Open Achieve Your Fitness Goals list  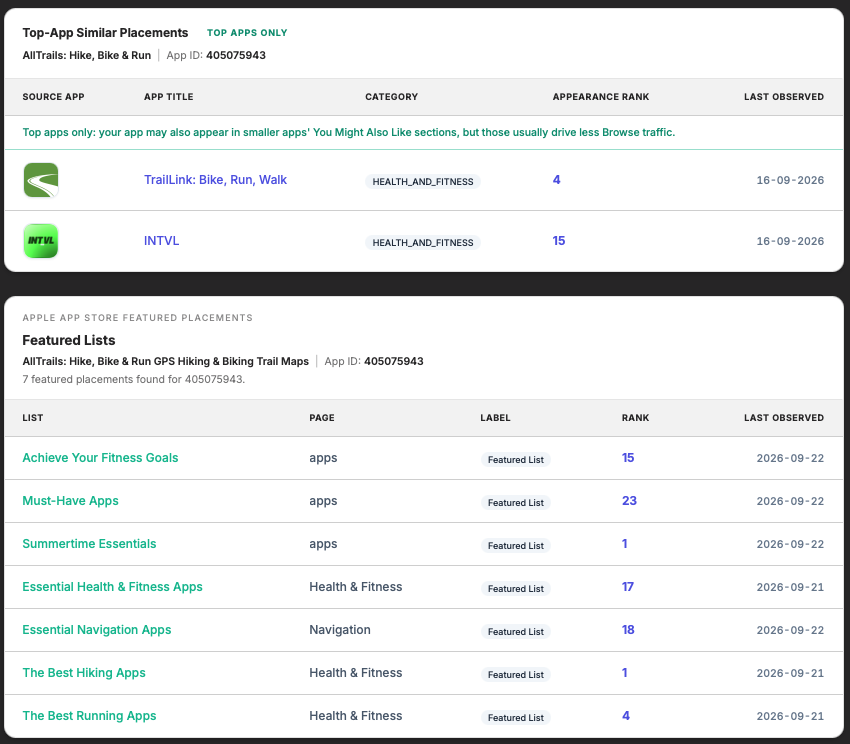pyautogui.click(x=100, y=458)
